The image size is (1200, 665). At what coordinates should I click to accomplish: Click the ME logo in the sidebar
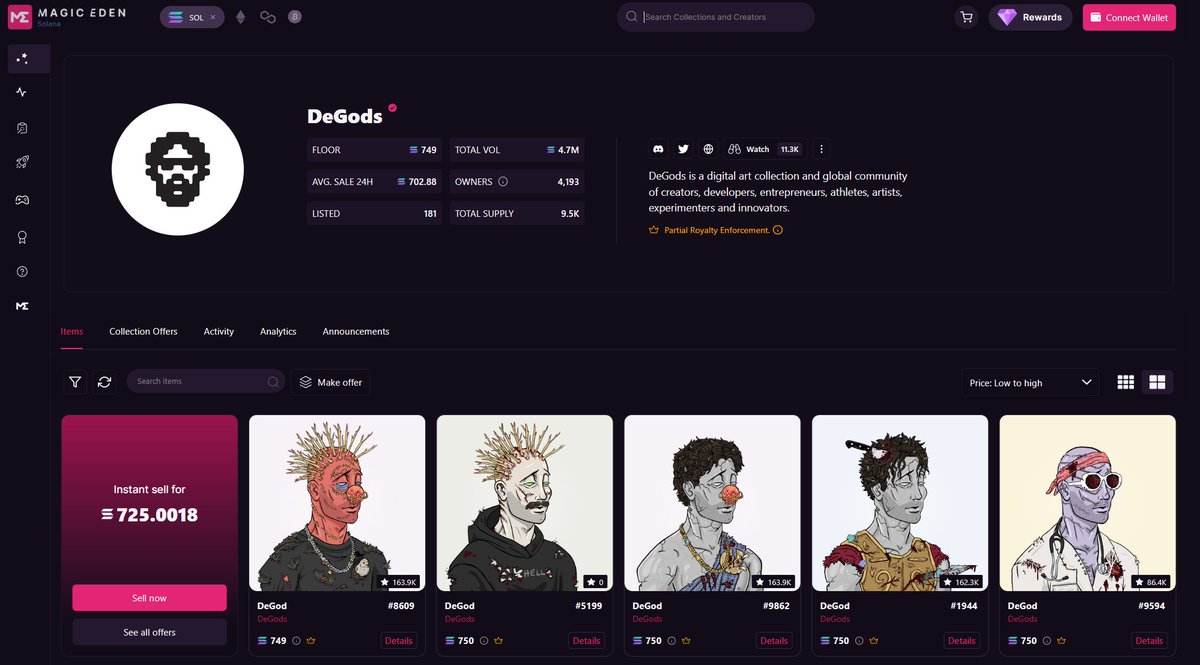coord(22,306)
